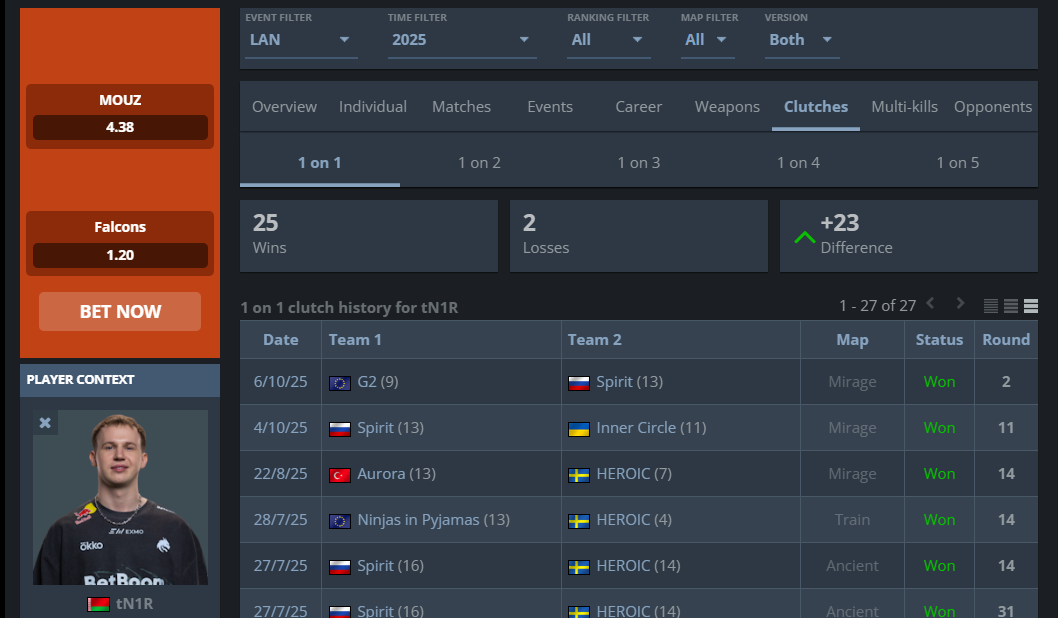The image size is (1058, 618).
Task: Select the 1 on 4 clutch subtab
Action: click(x=798, y=163)
